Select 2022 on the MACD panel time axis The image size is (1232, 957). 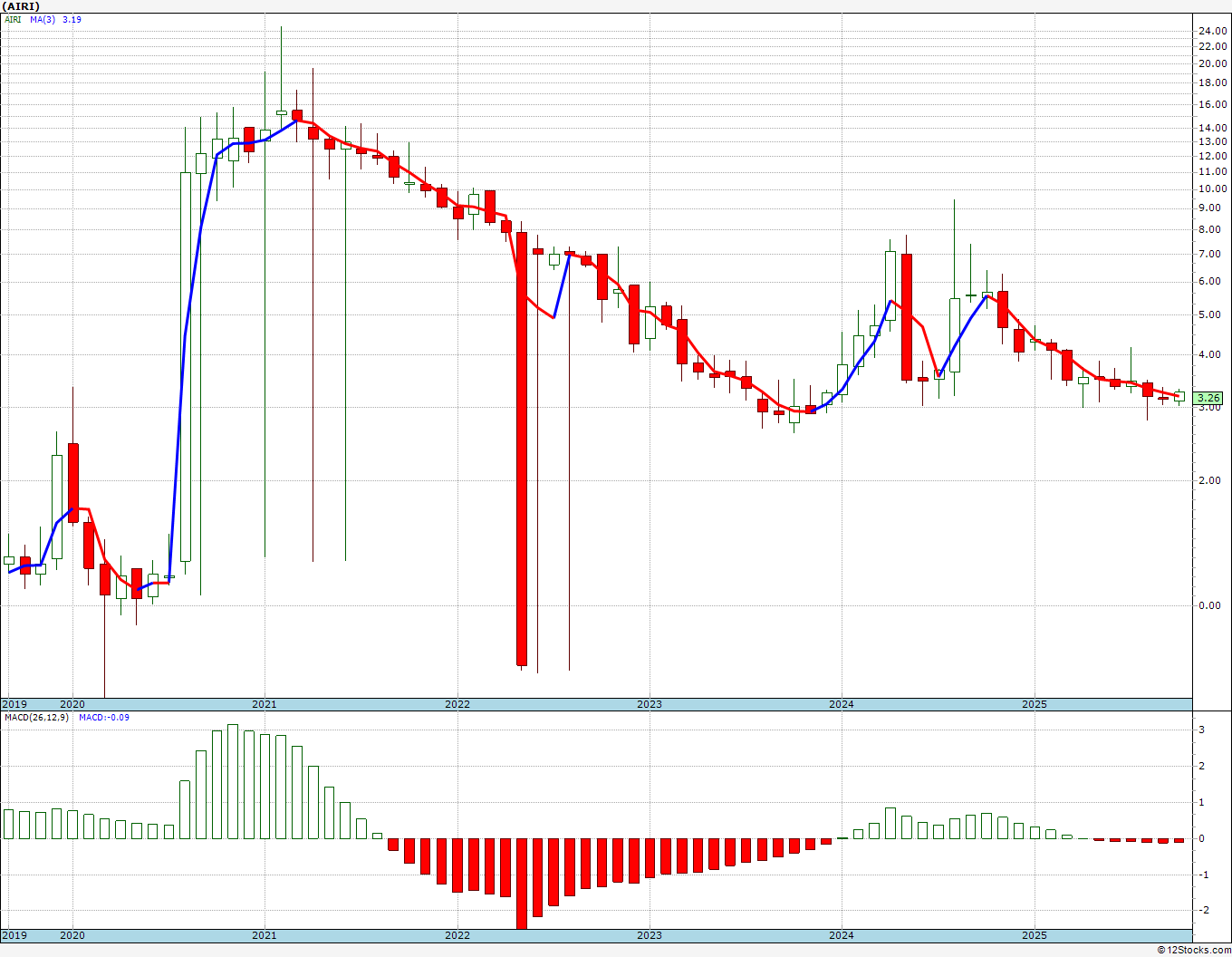pos(457,935)
